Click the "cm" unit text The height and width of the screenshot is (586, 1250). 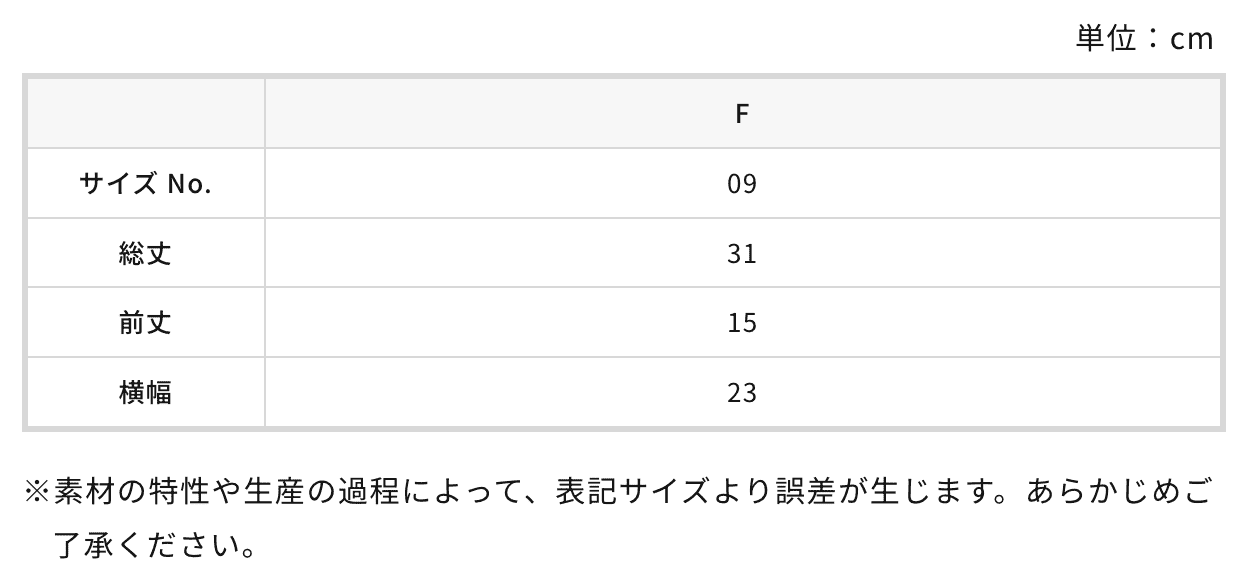click(1191, 38)
